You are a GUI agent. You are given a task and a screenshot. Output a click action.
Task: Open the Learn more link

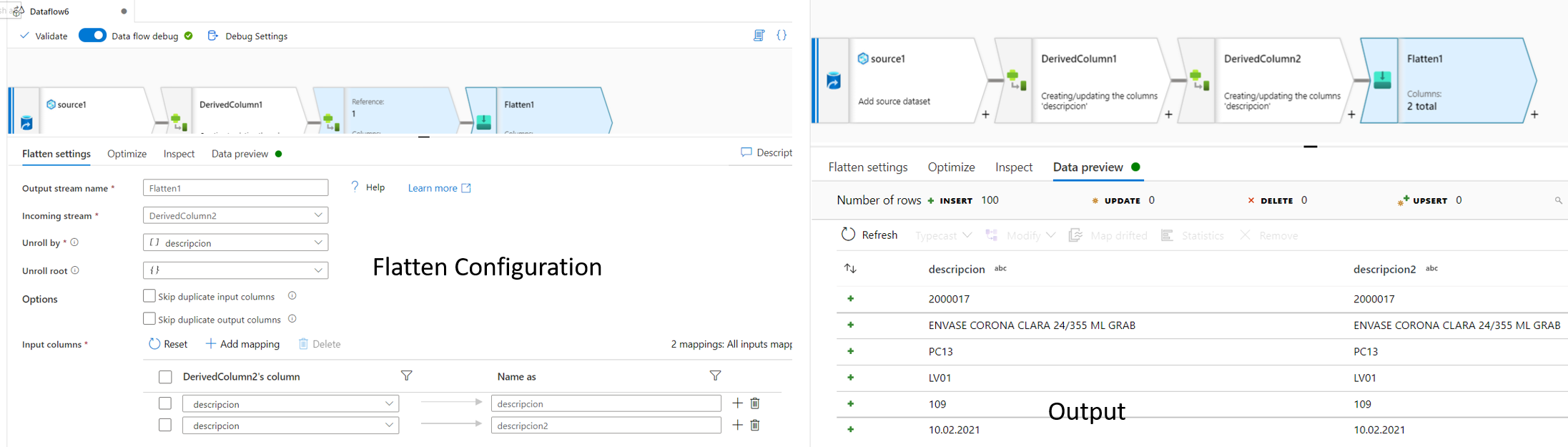(x=439, y=187)
